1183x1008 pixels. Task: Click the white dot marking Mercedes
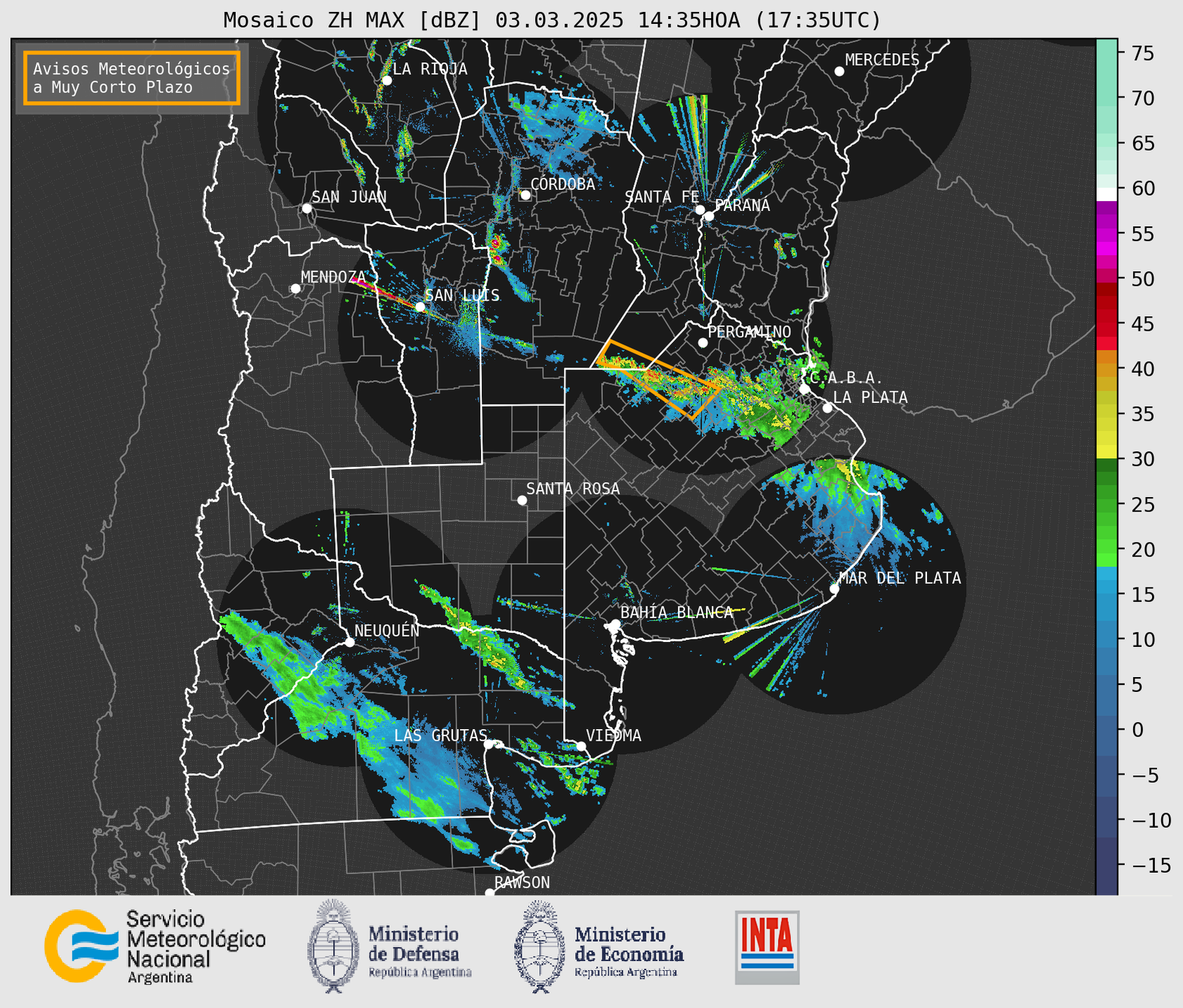click(839, 71)
